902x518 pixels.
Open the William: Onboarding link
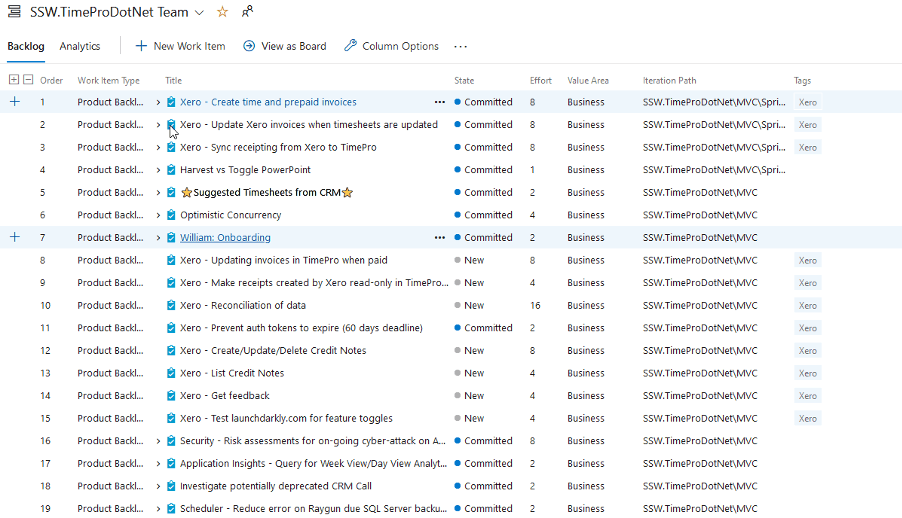(x=225, y=238)
